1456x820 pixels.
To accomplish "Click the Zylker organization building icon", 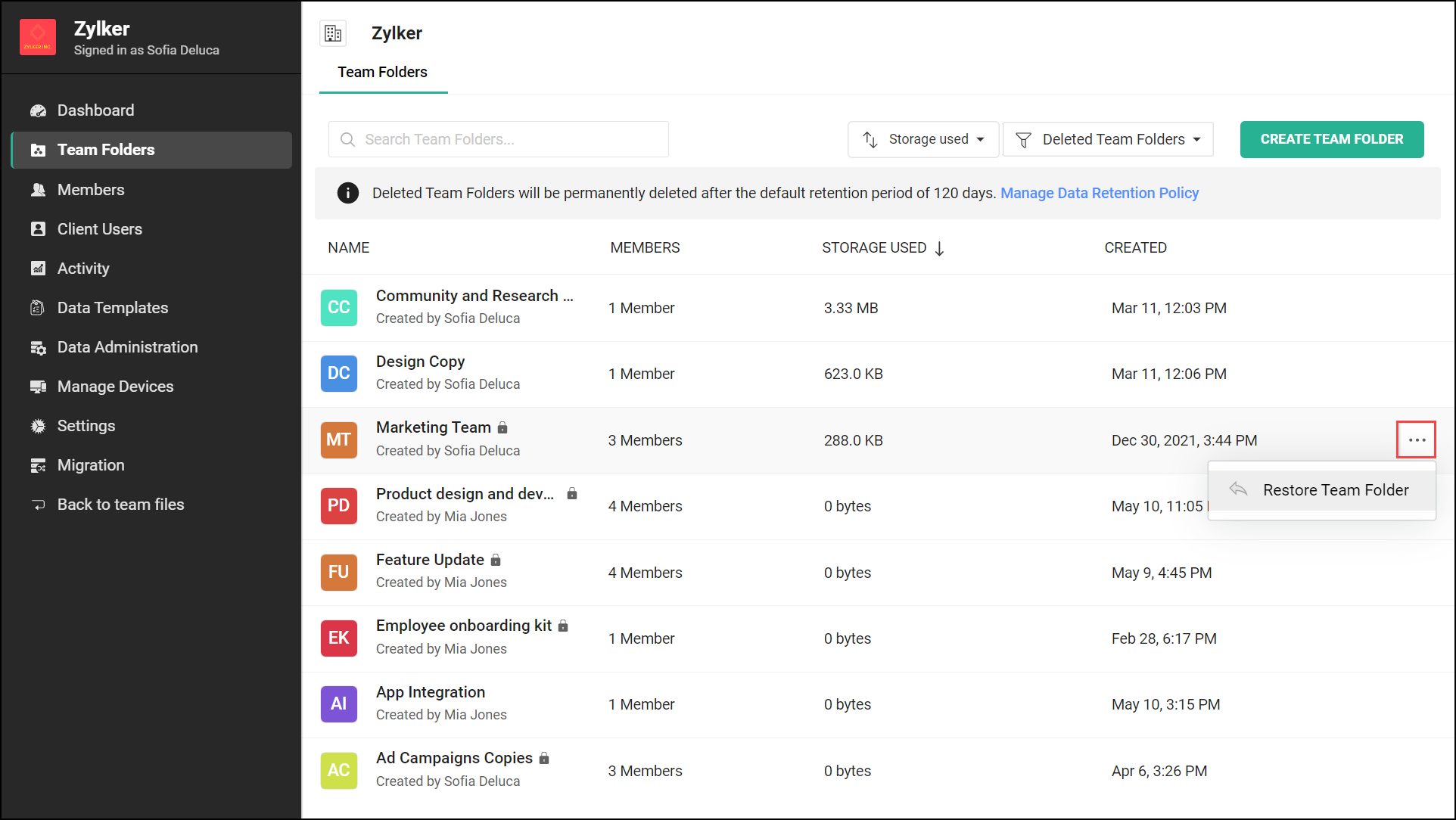I will pyautogui.click(x=333, y=33).
